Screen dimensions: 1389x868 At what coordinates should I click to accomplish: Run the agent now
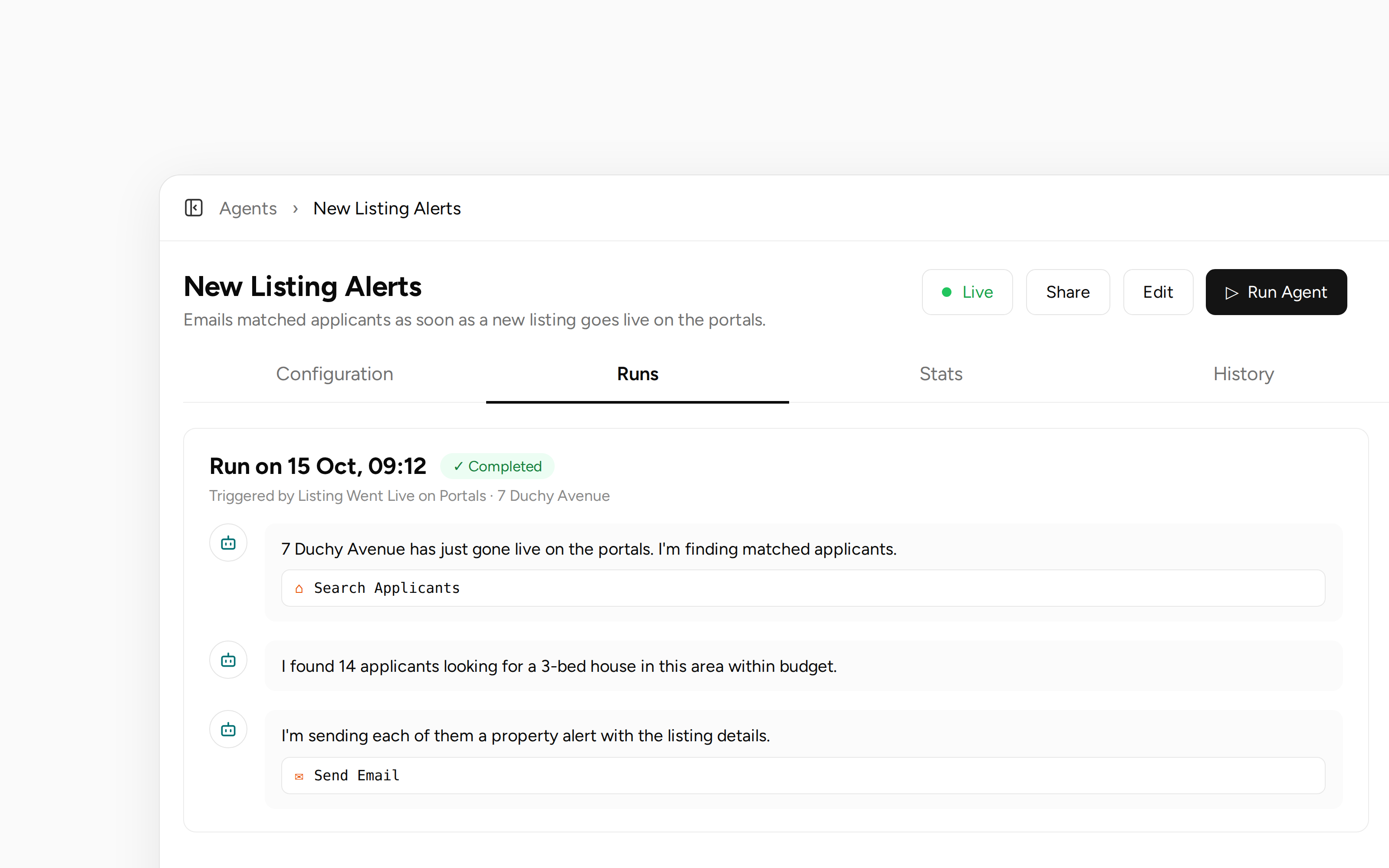pos(1276,292)
